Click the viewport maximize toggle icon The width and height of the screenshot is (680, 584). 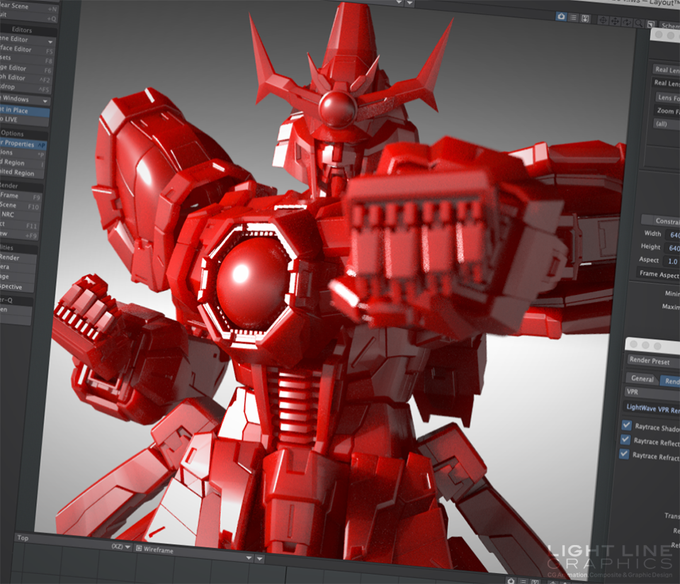coord(651,24)
